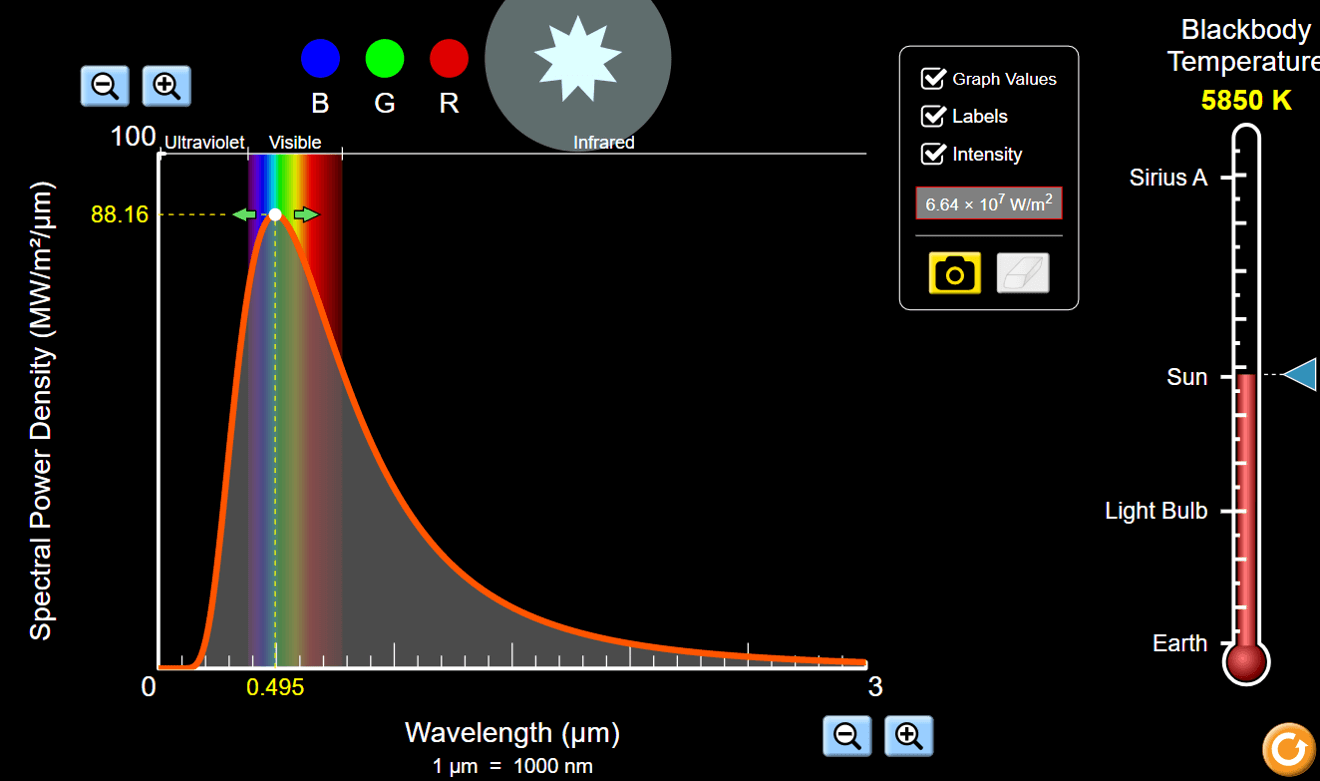Click the white peak point on curve

(275, 214)
